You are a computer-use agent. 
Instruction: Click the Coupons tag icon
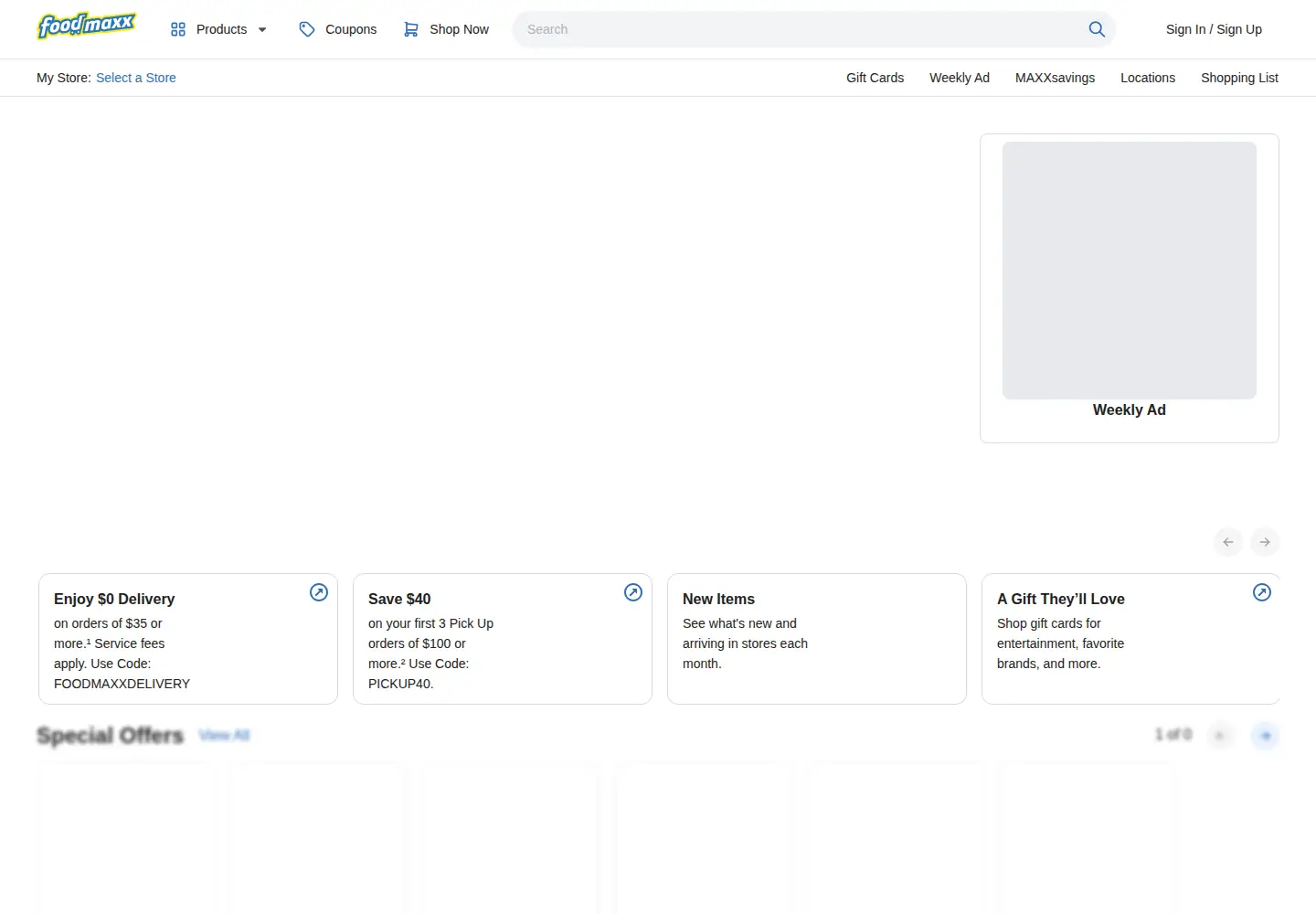307,29
